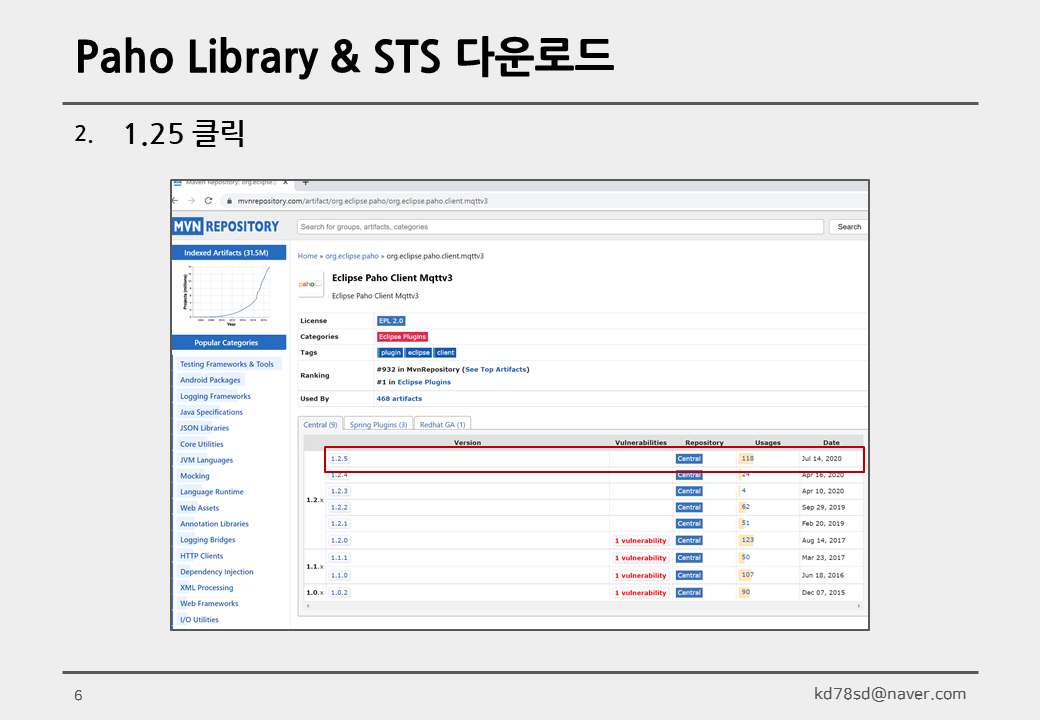Open a new browser tab with the plus icon
Image resolution: width=1040 pixels, height=720 pixels.
(x=306, y=182)
